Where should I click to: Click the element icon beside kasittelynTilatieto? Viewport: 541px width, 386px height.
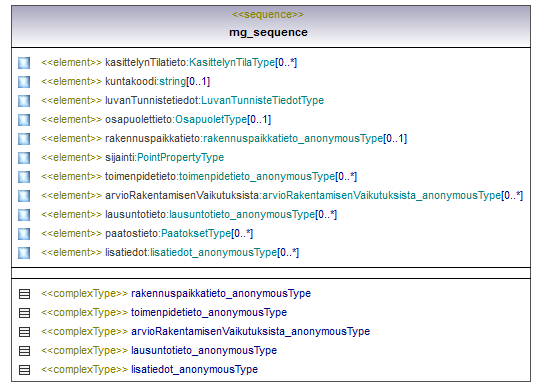point(24,63)
